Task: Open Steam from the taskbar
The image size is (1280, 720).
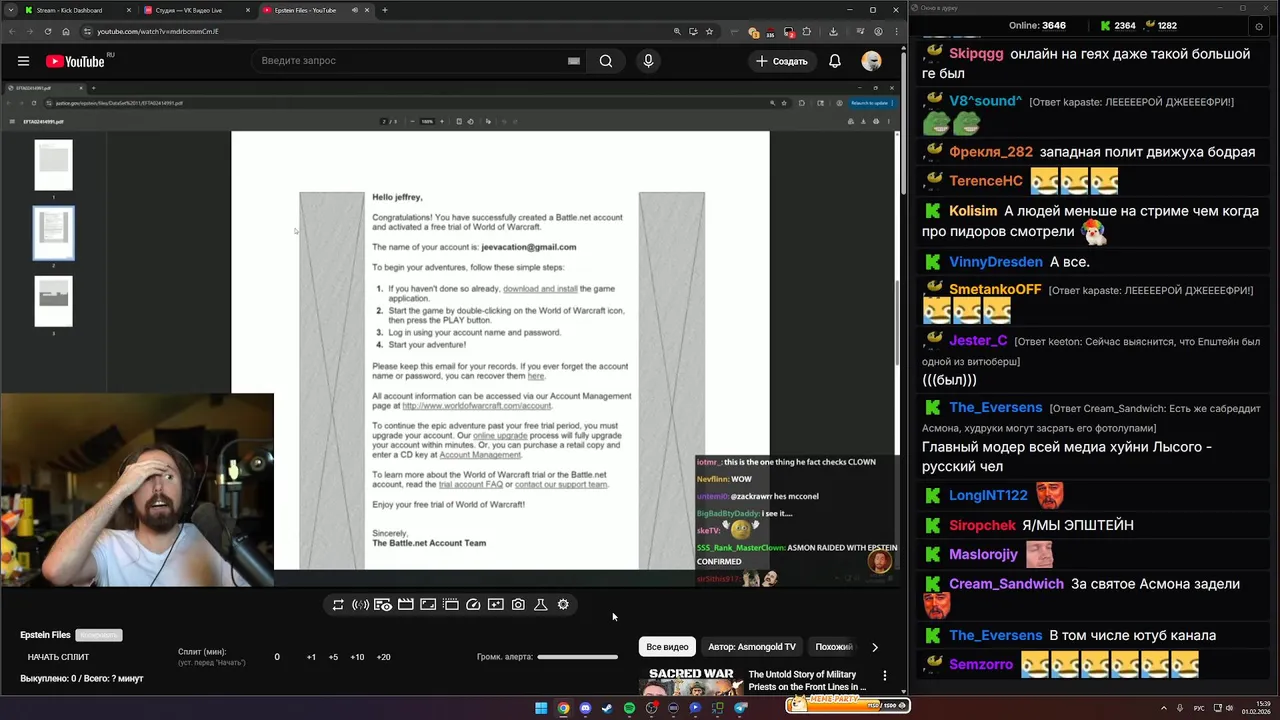Action: coord(607,708)
